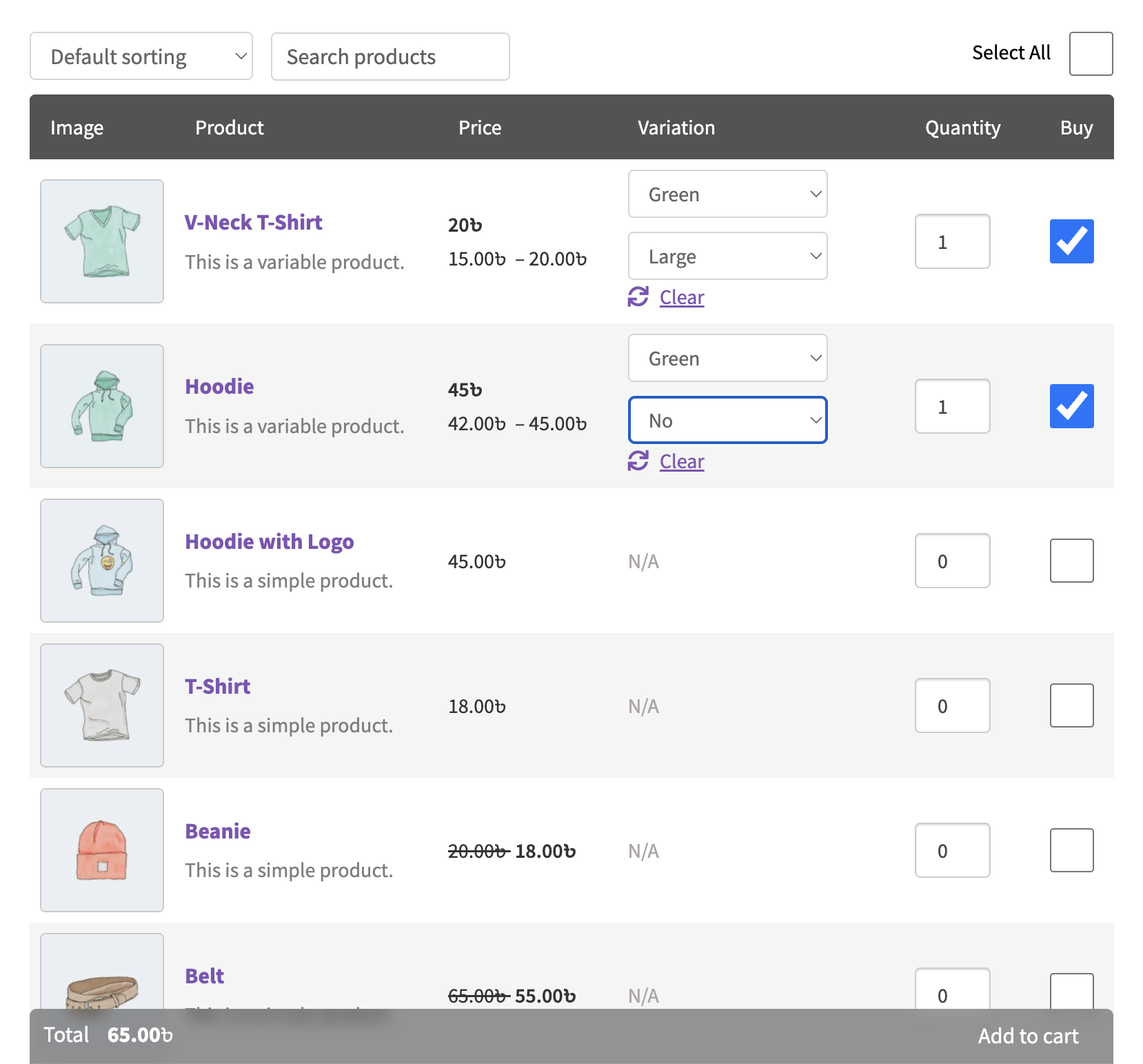Check the Buy box for Hoodie with Logo
The width and height of the screenshot is (1143, 1064).
pyautogui.click(x=1071, y=561)
